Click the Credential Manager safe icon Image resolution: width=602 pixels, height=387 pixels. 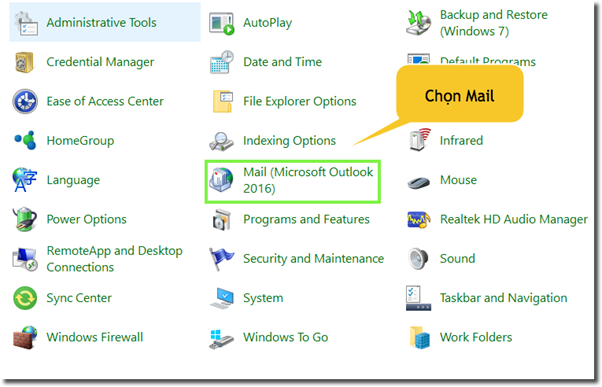tap(25, 62)
